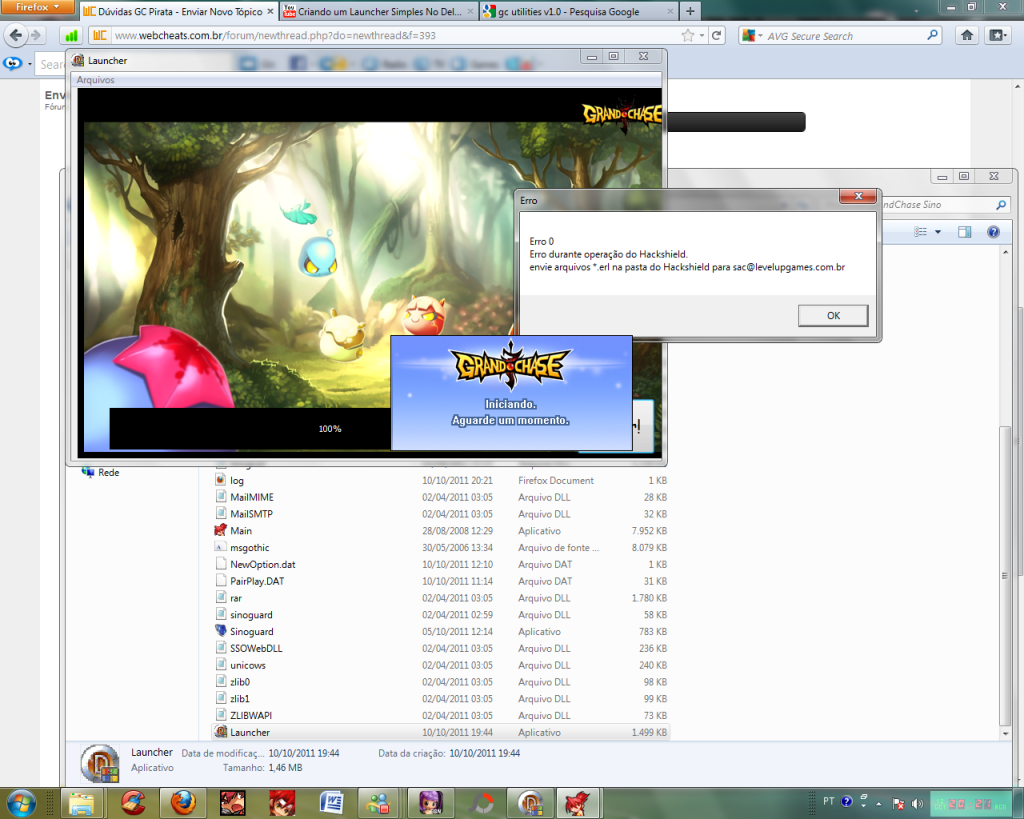Click the AVG Secure Search field
Viewport: 1024px width, 819px height.
pos(850,35)
